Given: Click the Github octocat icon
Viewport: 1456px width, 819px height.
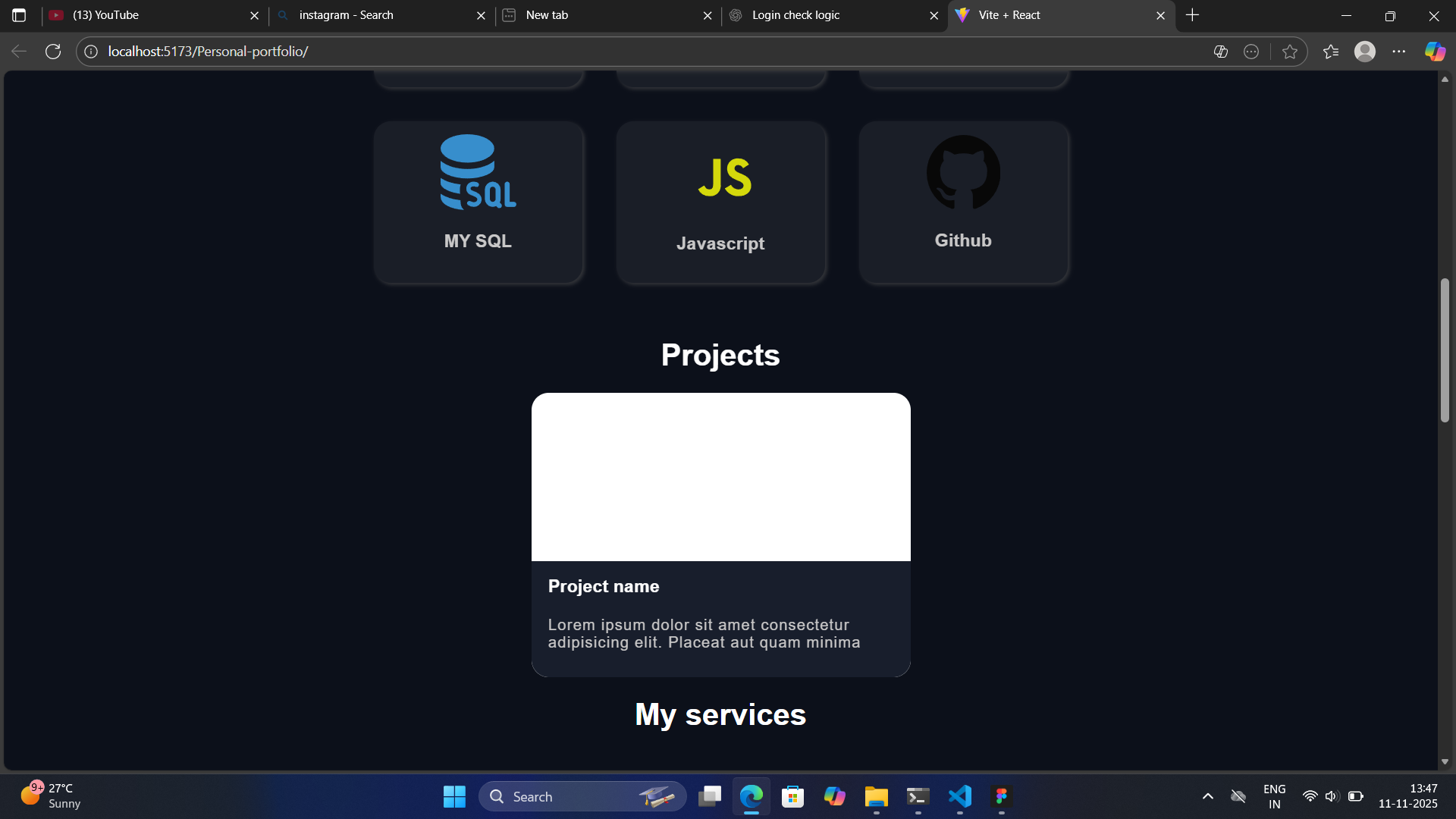Looking at the screenshot, I should [x=963, y=172].
